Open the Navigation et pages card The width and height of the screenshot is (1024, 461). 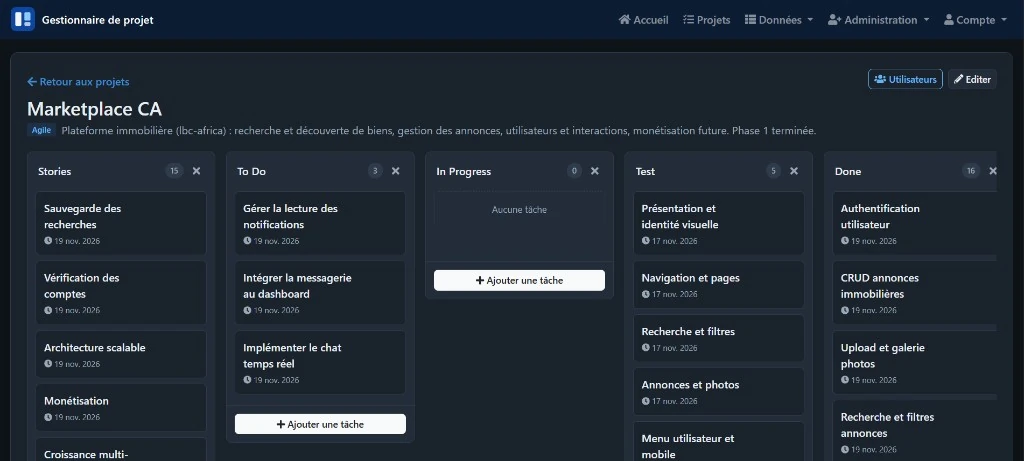(x=719, y=285)
